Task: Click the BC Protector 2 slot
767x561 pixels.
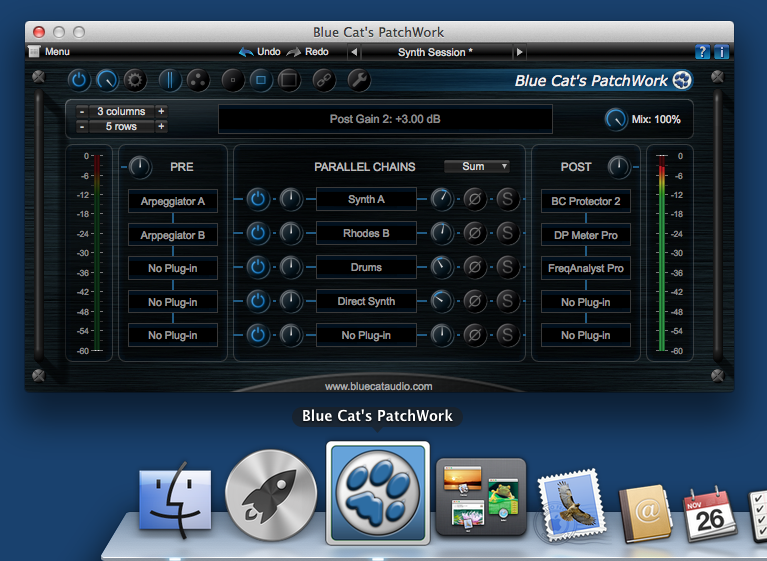Action: click(586, 201)
